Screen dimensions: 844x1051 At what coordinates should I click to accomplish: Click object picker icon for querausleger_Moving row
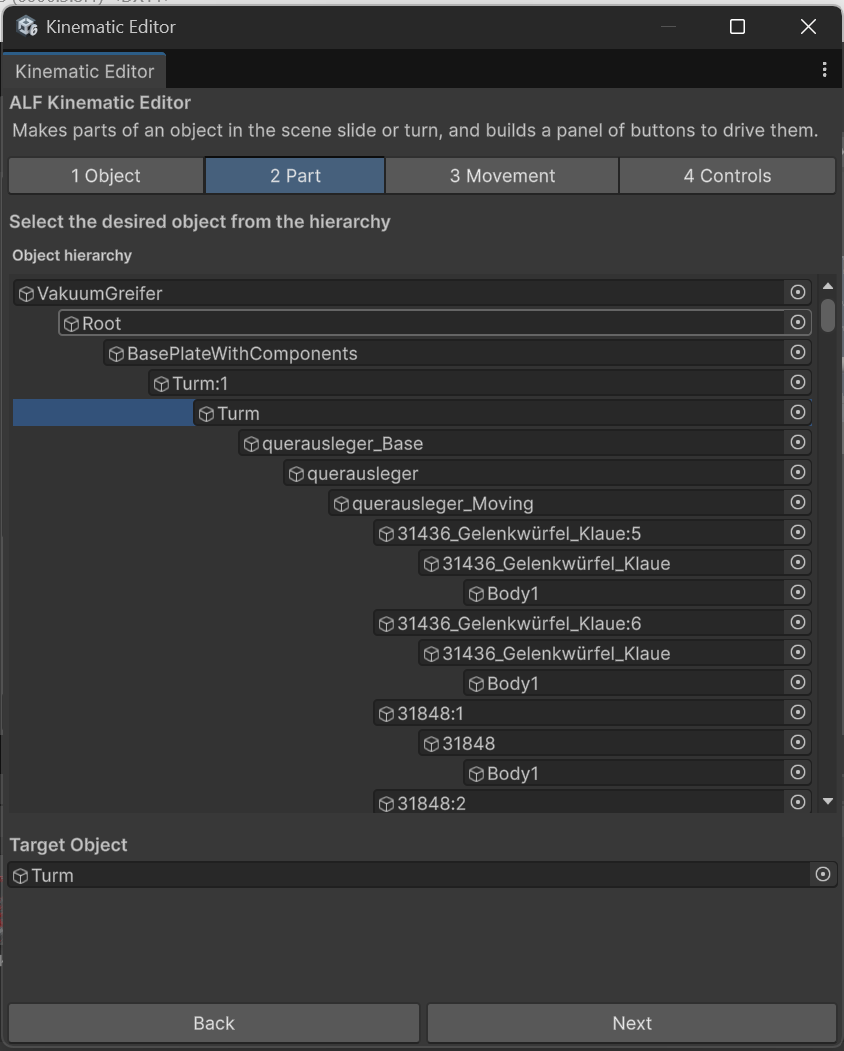[x=798, y=502]
